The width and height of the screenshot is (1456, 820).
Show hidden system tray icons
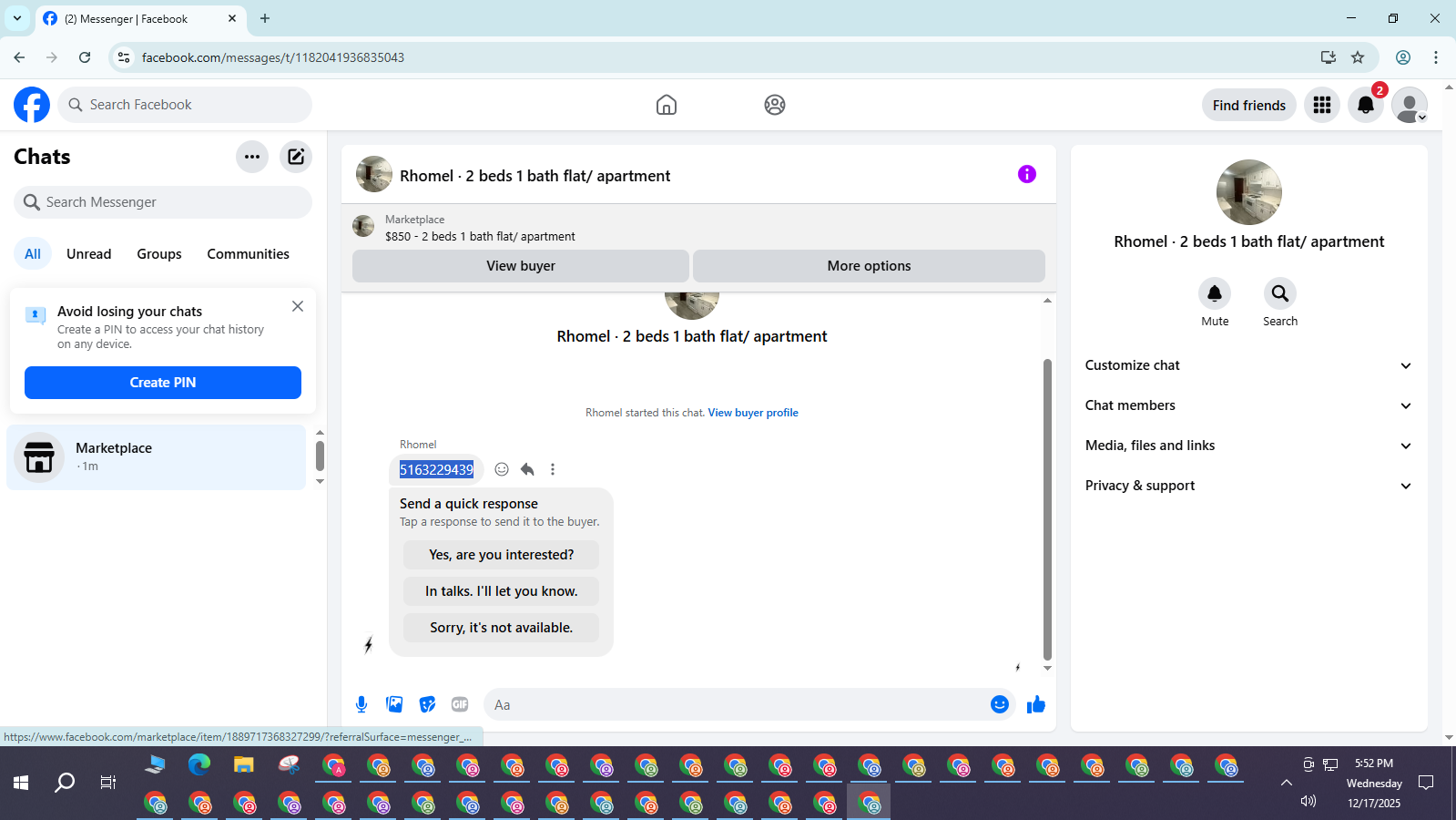pyautogui.click(x=1287, y=783)
